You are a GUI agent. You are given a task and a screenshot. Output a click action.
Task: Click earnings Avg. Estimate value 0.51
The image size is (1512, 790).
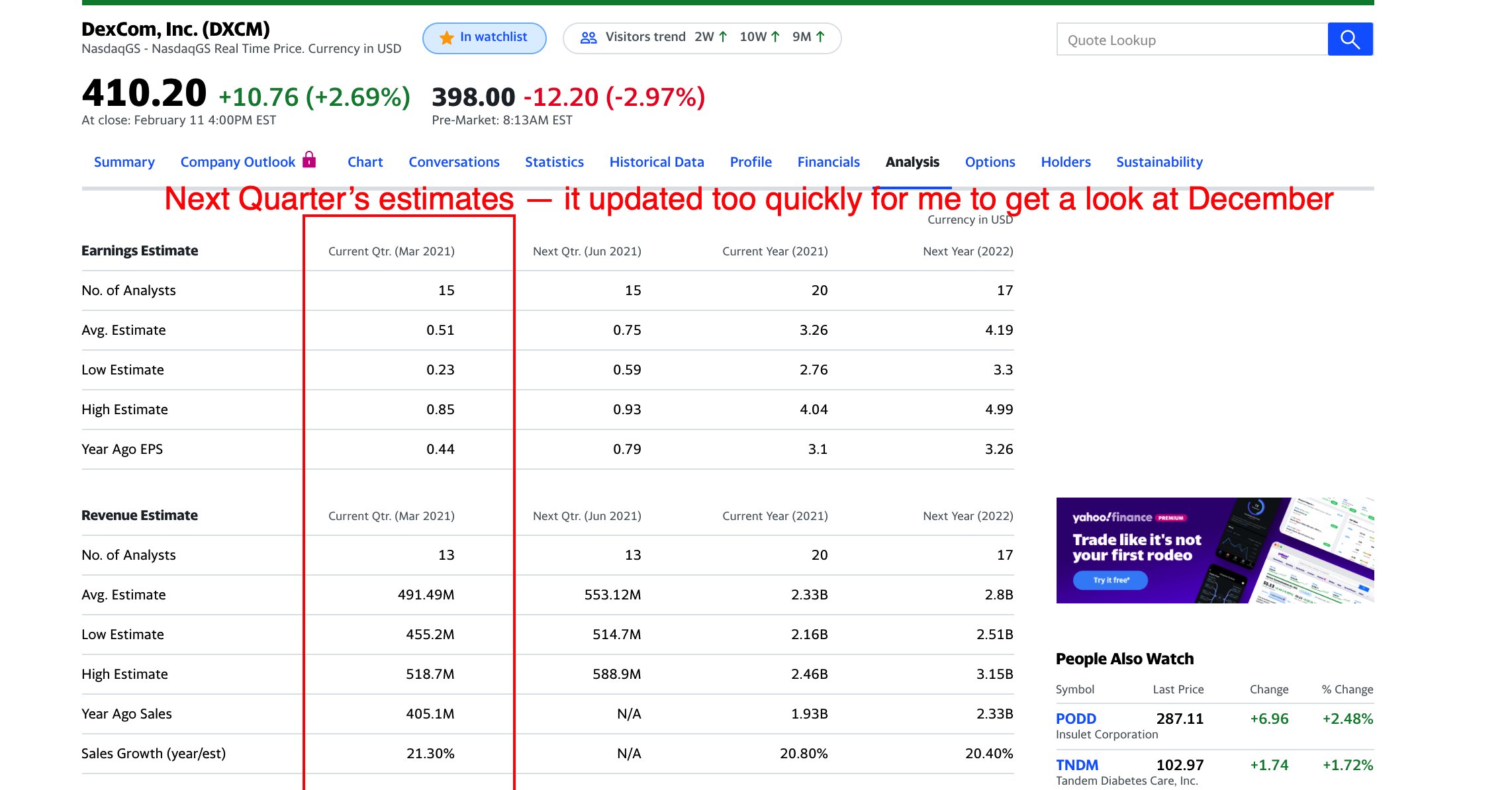pyautogui.click(x=440, y=330)
